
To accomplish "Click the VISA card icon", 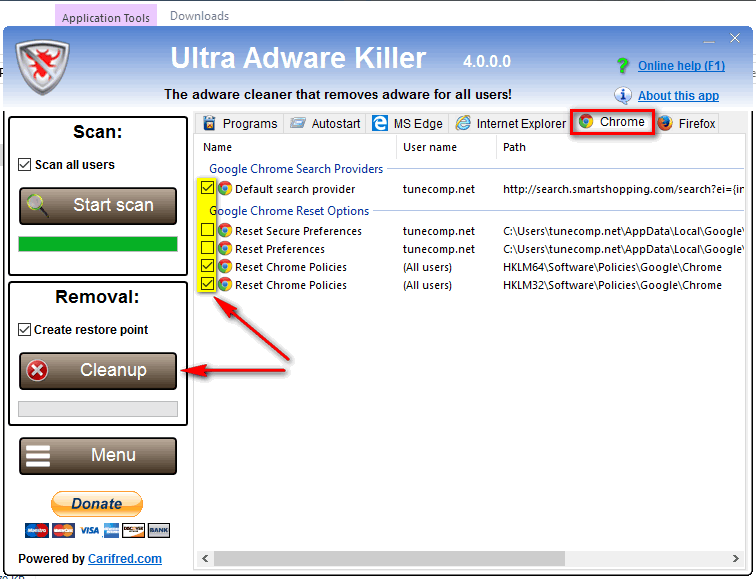I will 89,530.
